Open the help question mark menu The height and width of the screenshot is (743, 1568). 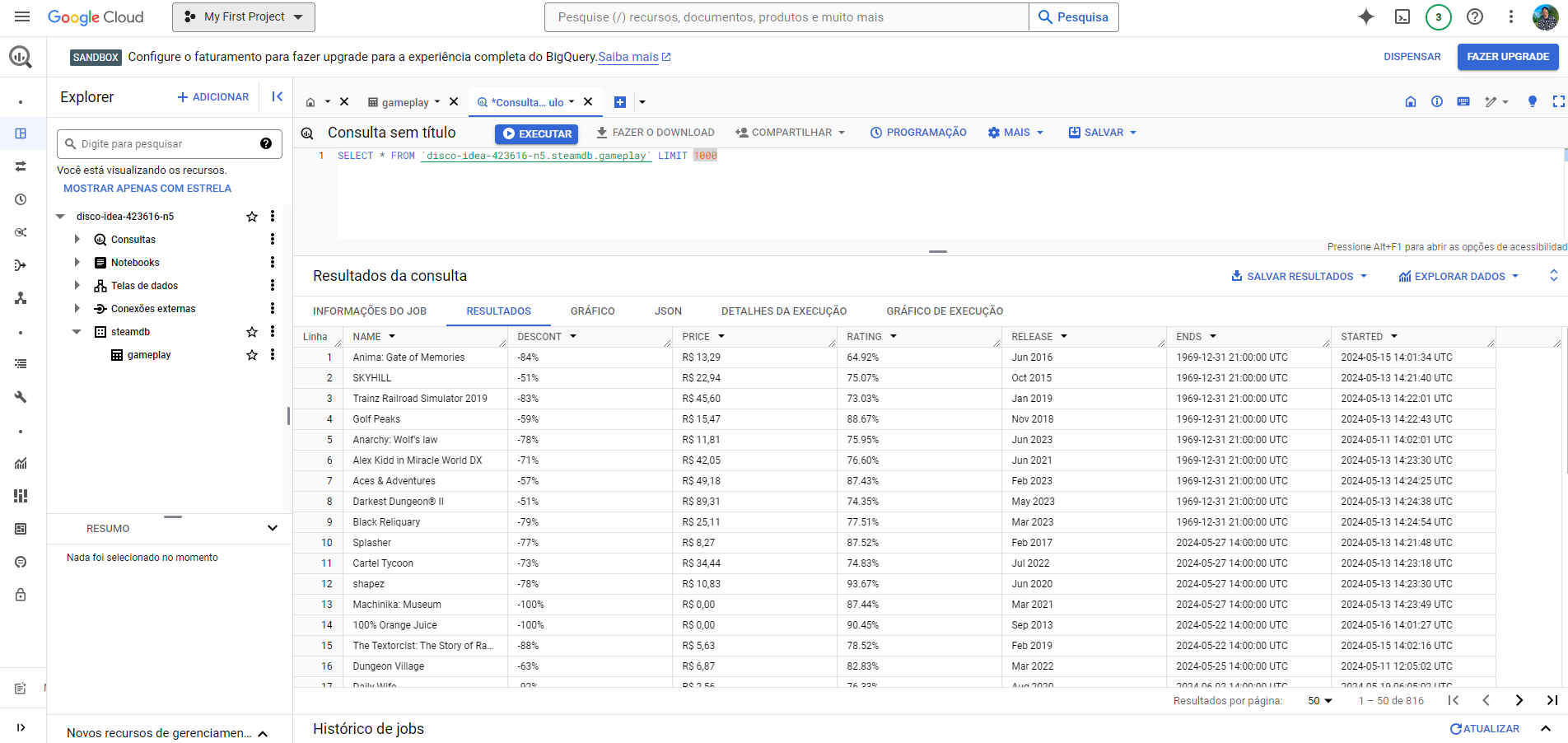tap(1475, 16)
